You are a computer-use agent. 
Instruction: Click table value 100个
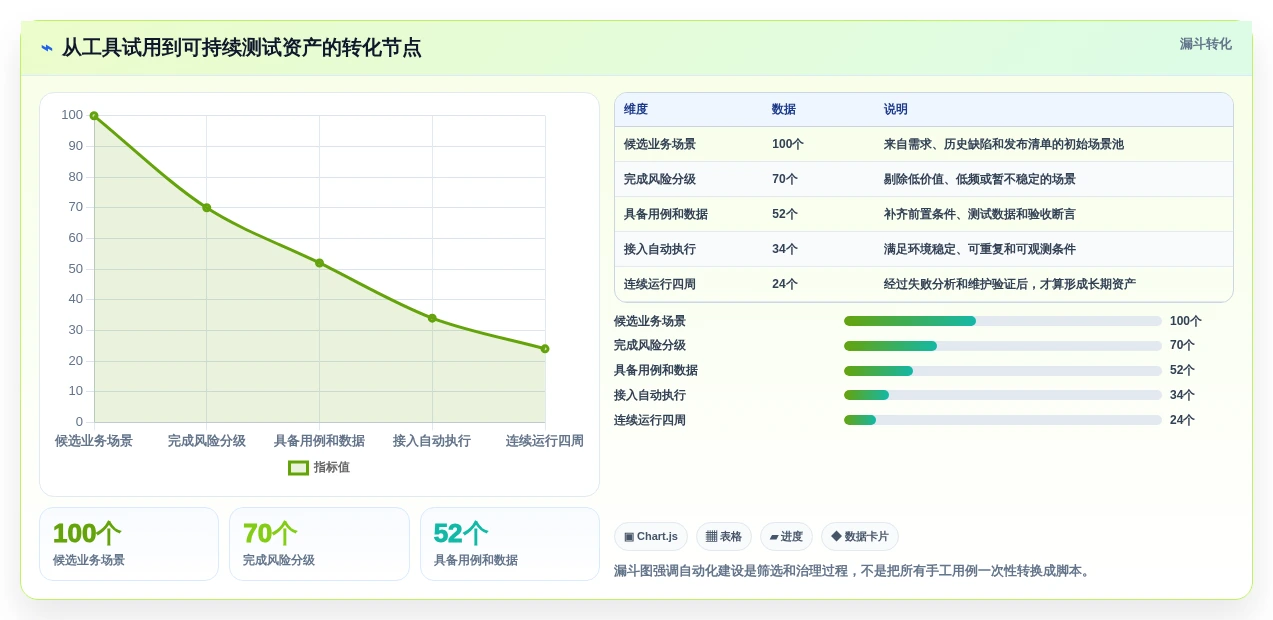[788, 144]
